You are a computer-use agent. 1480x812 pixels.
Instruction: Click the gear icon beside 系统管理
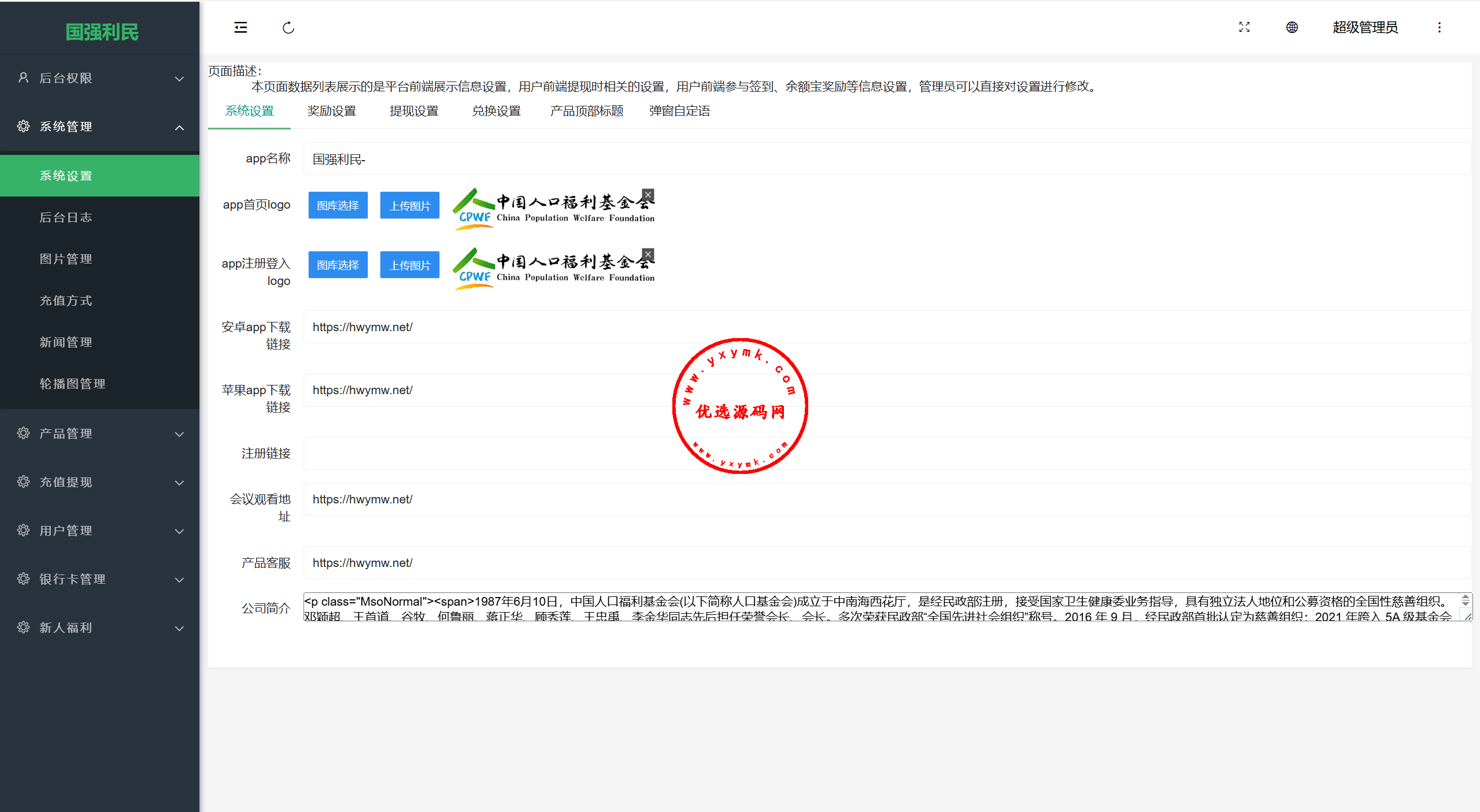coord(23,126)
